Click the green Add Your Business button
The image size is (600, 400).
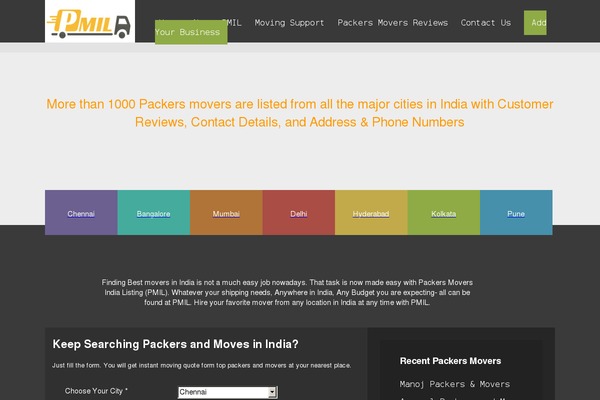191,32
